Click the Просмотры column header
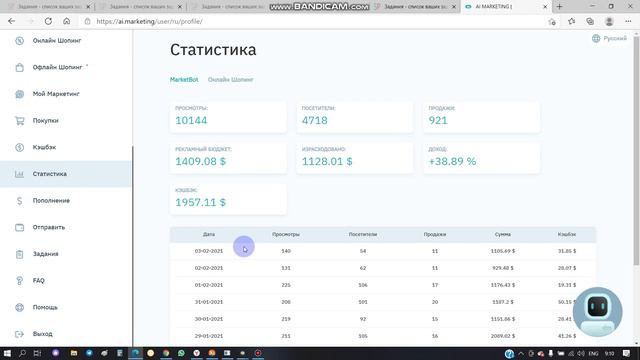This screenshot has width=640, height=360. (x=286, y=234)
